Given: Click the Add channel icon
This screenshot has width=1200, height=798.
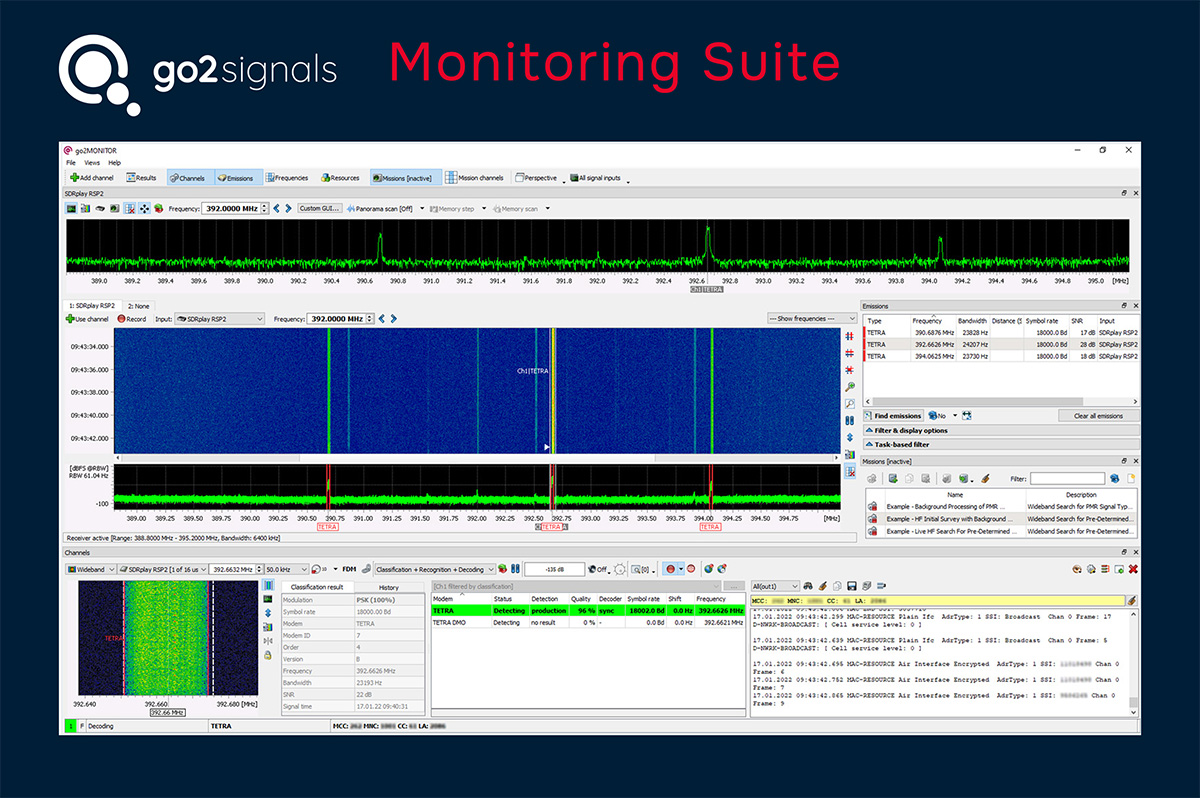Looking at the screenshot, I should pos(76,177).
